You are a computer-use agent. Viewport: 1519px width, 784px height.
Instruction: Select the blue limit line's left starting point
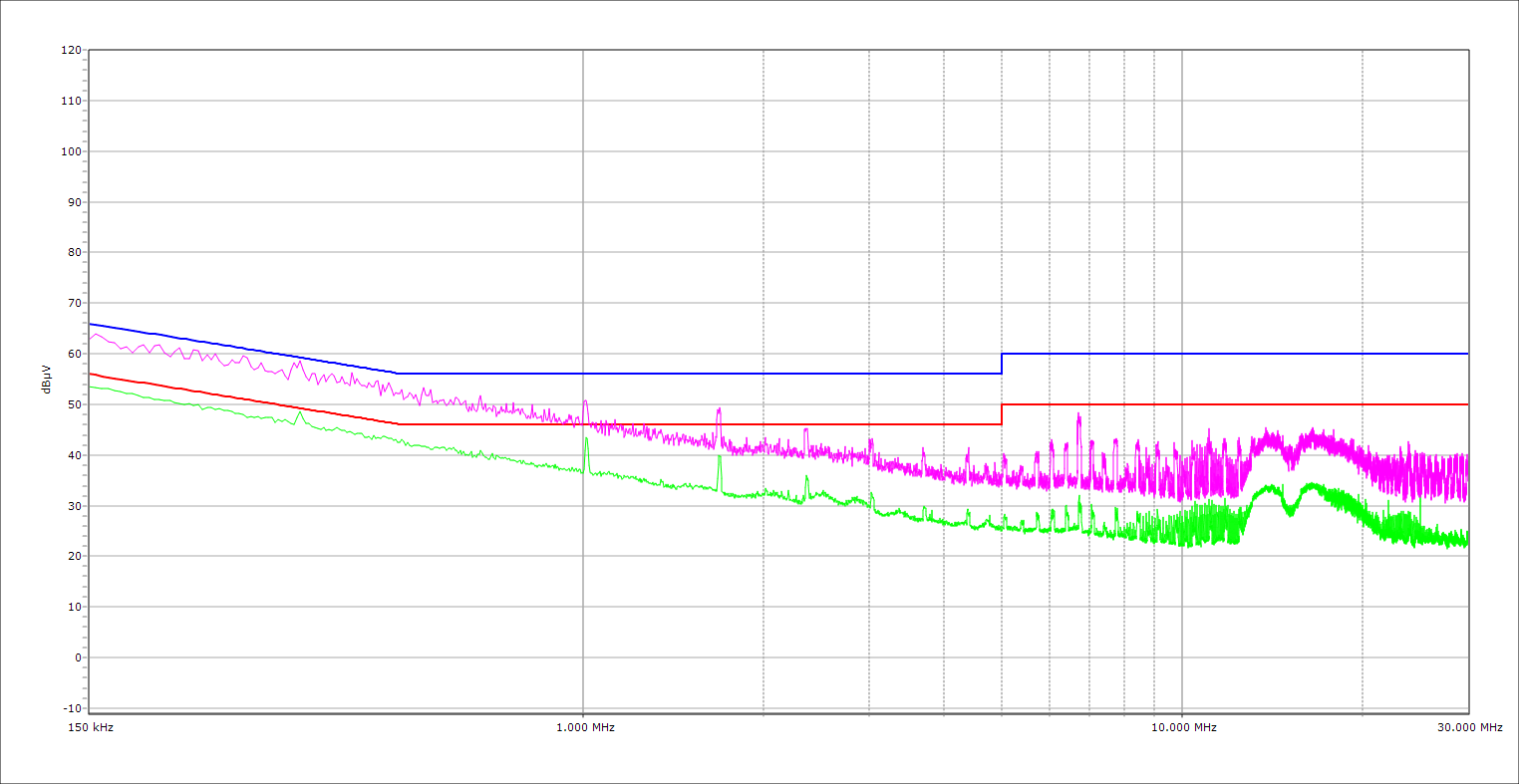click(x=90, y=324)
